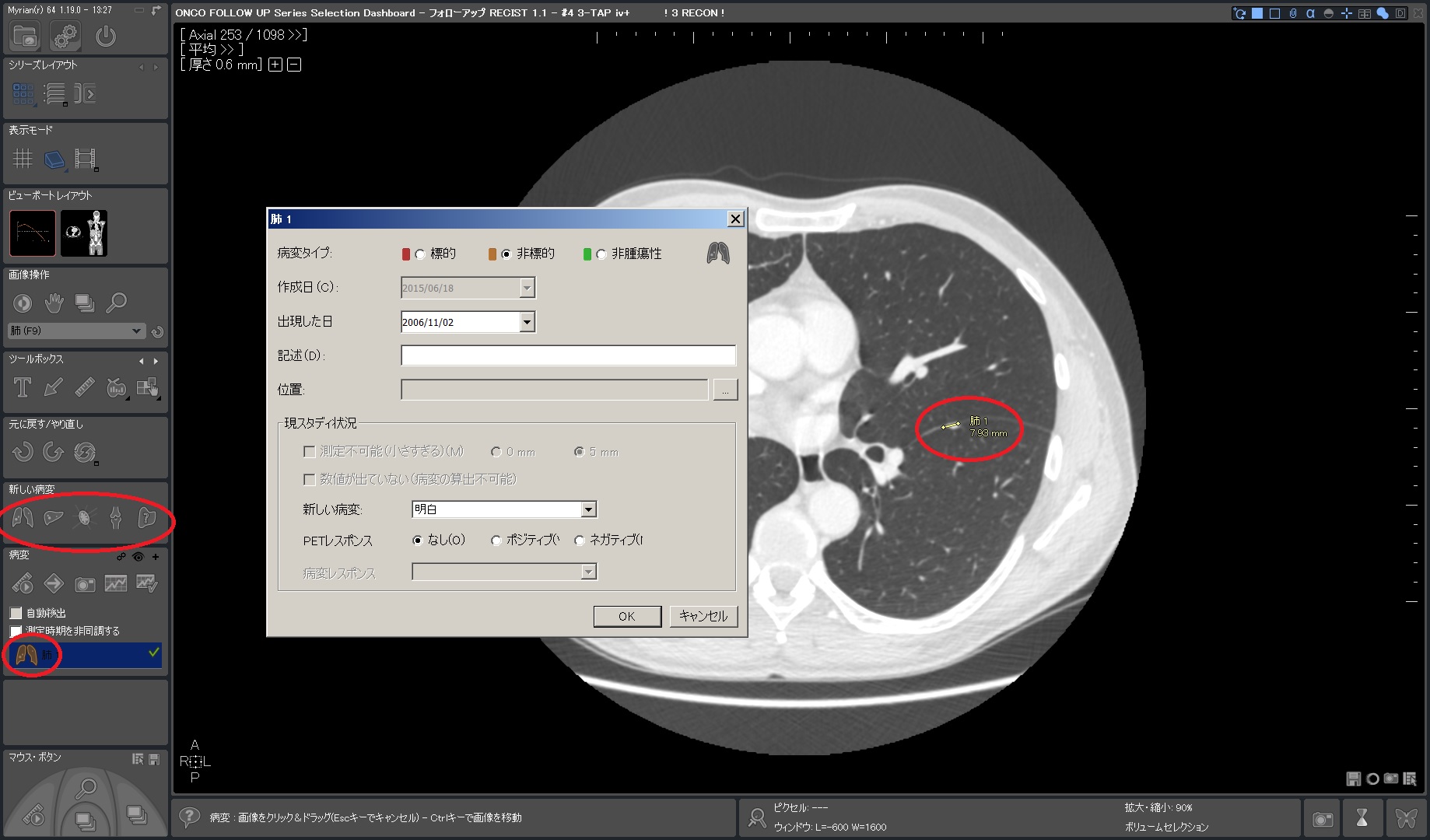Screen dimensions: 1430x840
Task: Select the ruler measurement tool in toolbox
Action: point(85,387)
